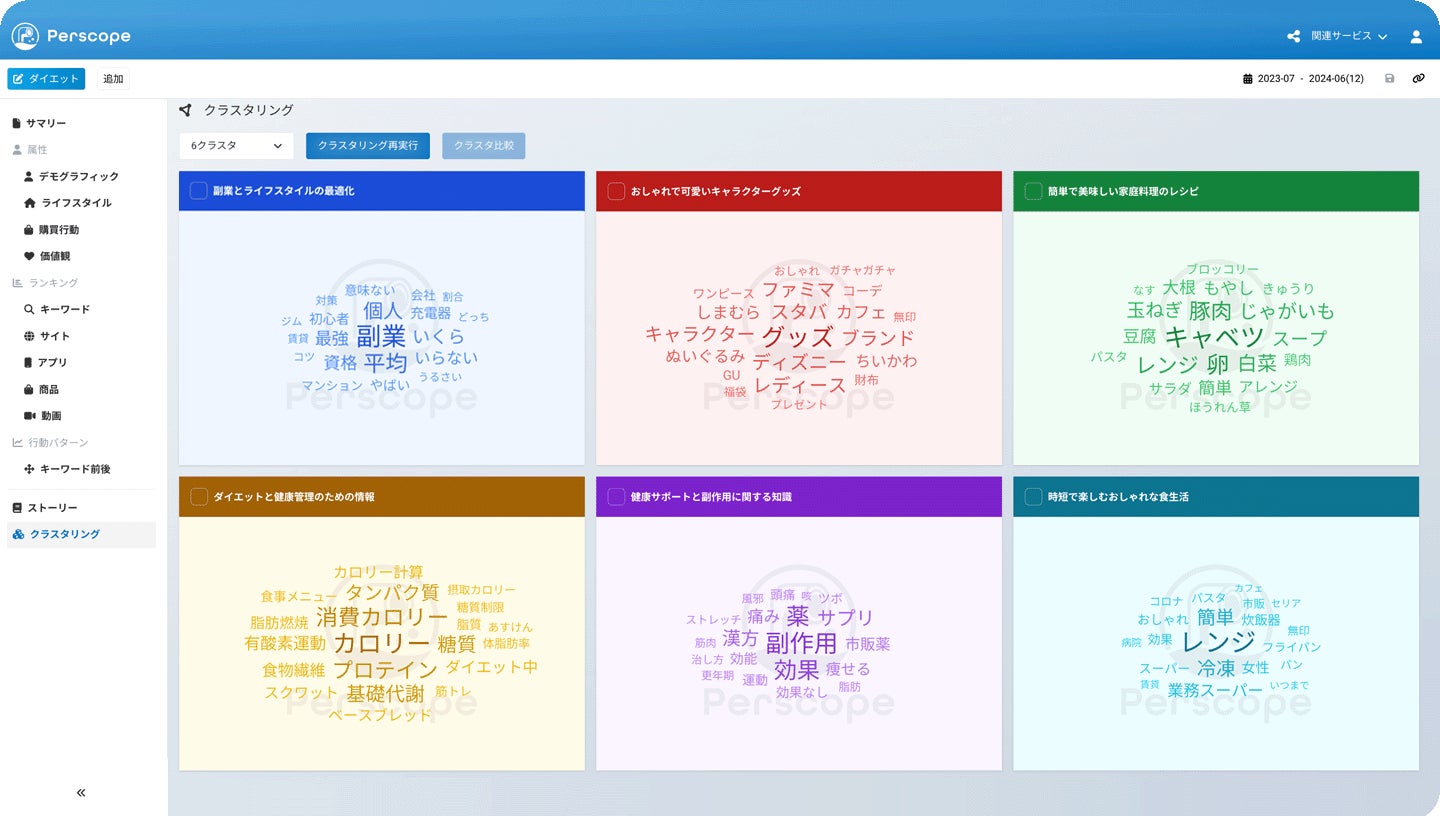Click the word 副業 in the blue cloud
The width and height of the screenshot is (1440, 816).
pyautogui.click(x=381, y=336)
